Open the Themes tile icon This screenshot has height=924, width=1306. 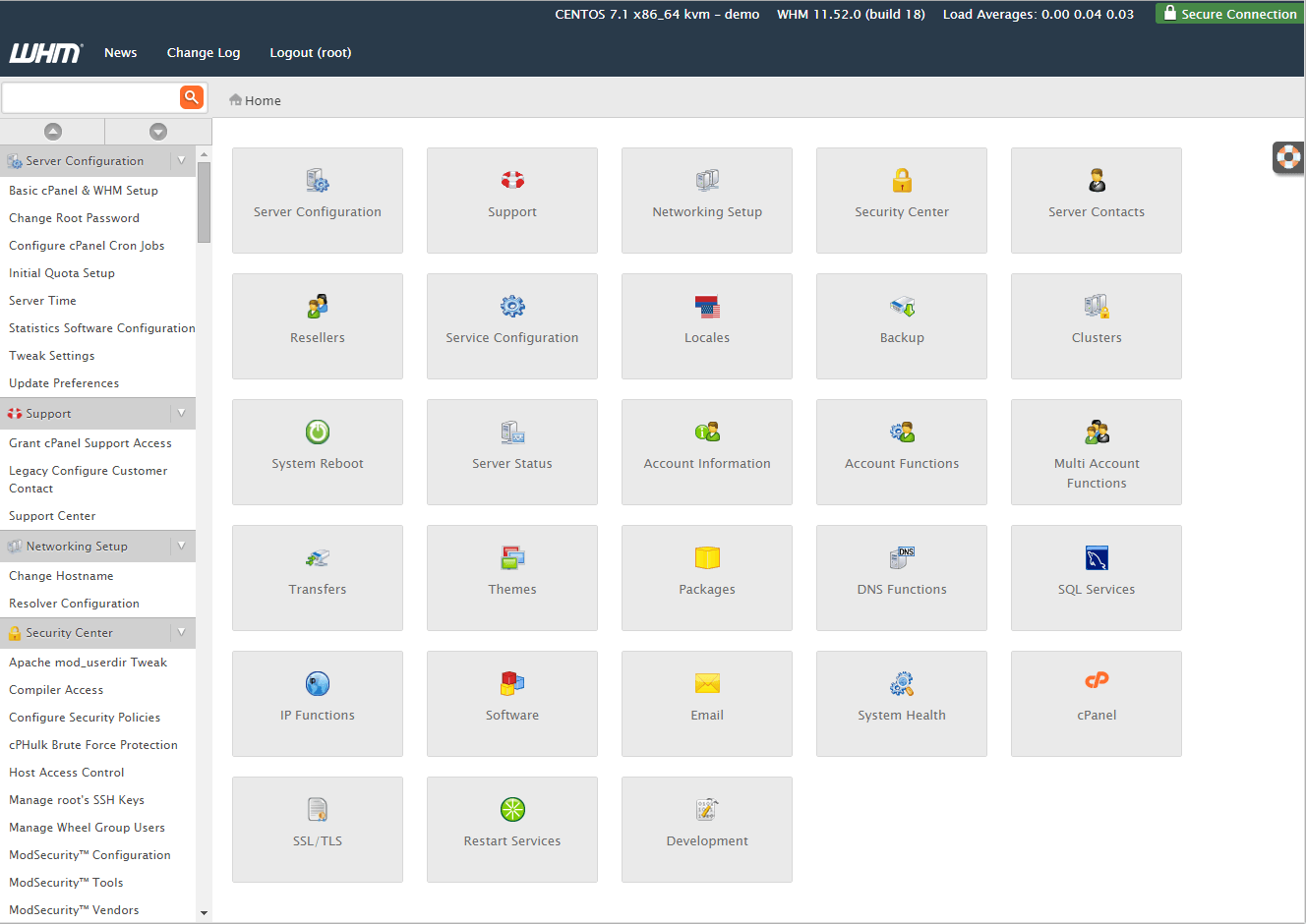[x=512, y=557]
